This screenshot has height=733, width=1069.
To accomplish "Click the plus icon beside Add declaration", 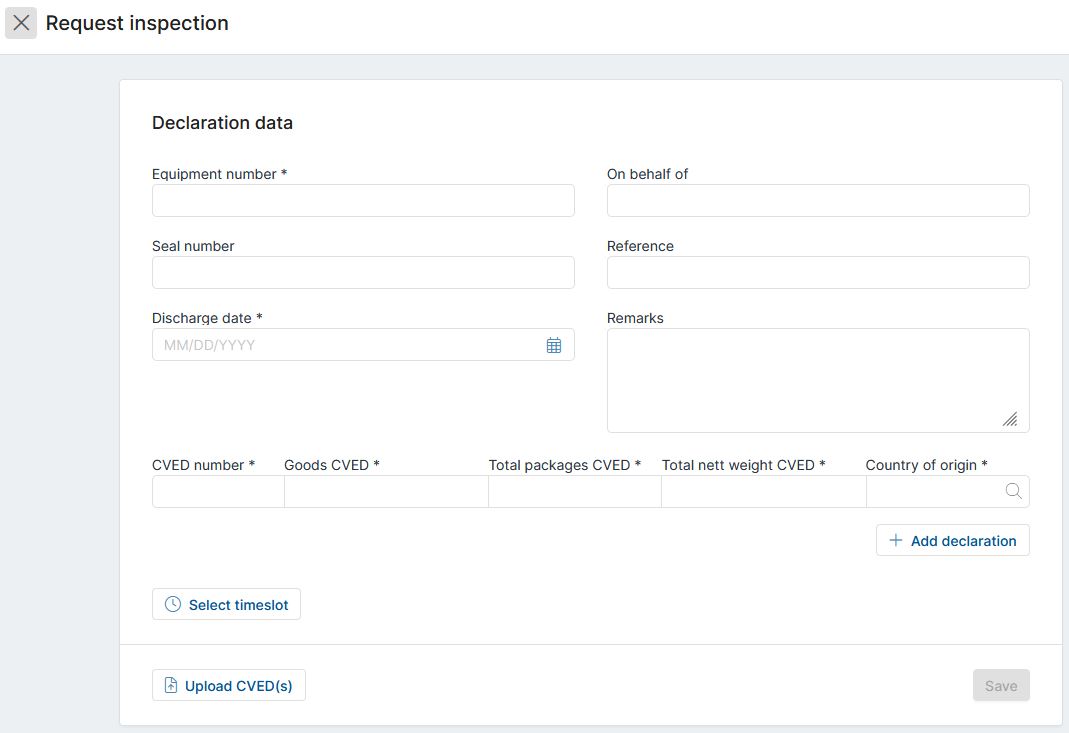I will click(896, 541).
